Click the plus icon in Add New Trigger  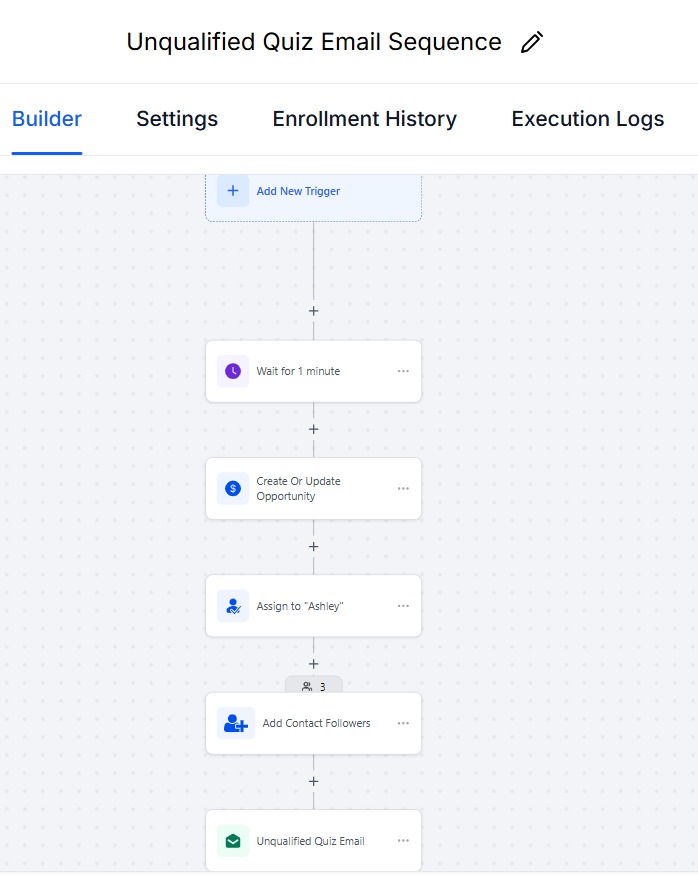click(x=233, y=191)
